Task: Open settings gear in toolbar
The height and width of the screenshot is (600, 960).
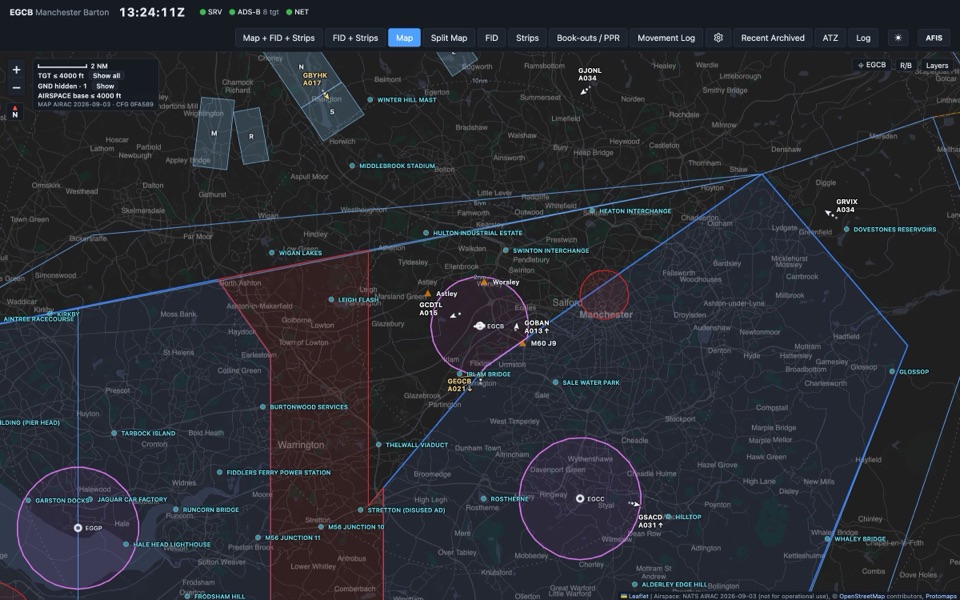Action: (x=718, y=38)
